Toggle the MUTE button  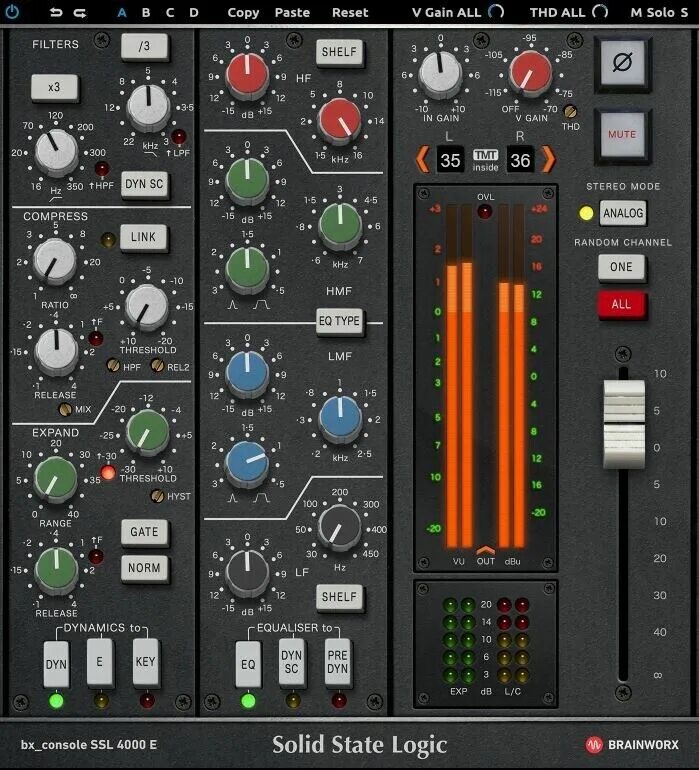622,135
